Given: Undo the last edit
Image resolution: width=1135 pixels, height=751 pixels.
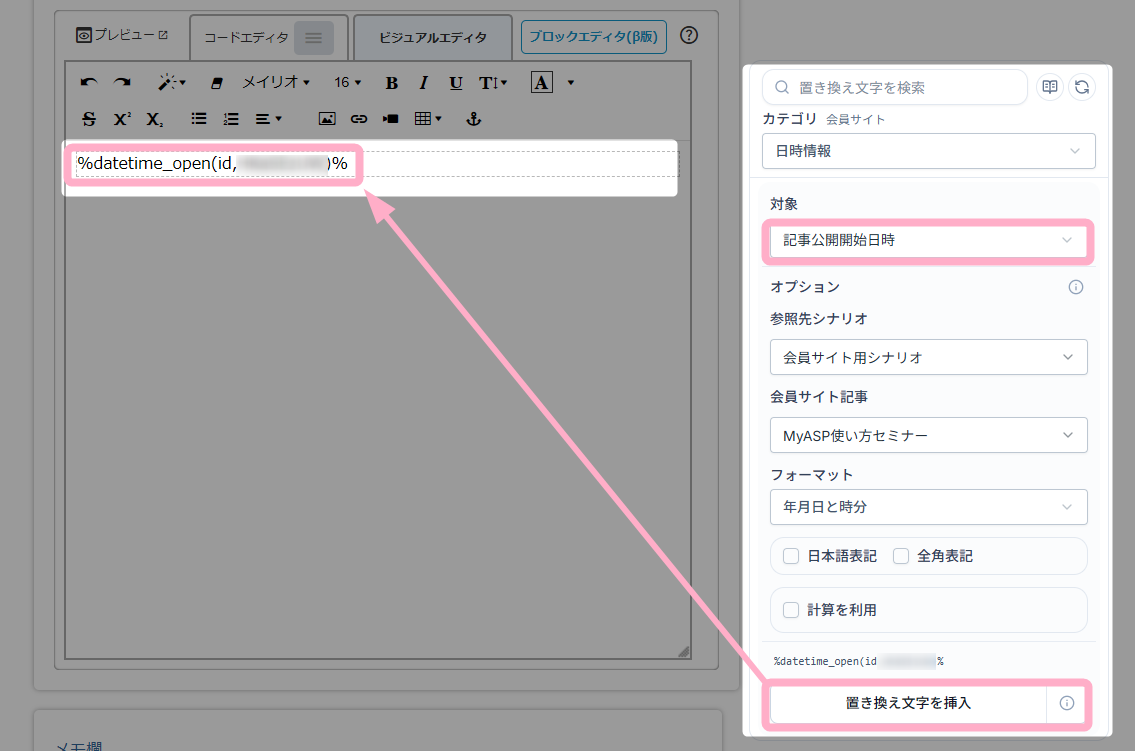Looking at the screenshot, I should [x=89, y=82].
